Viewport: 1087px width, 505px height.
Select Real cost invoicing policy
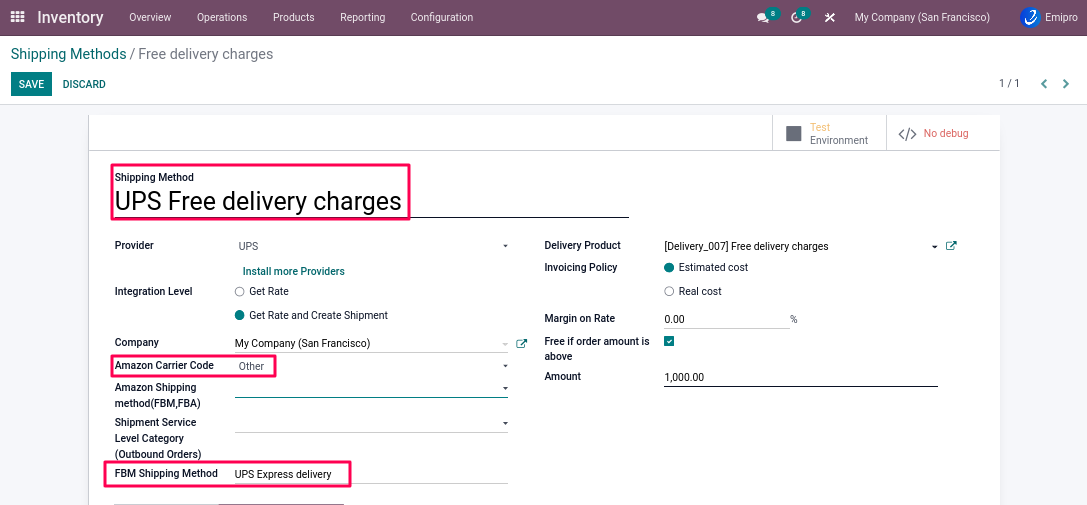click(669, 292)
